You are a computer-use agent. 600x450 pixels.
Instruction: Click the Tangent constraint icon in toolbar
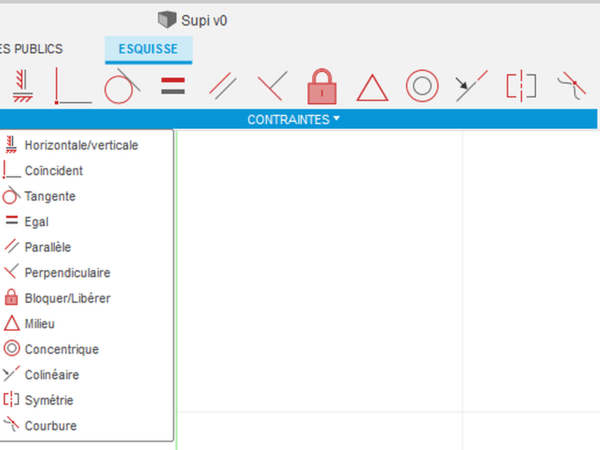pos(121,86)
